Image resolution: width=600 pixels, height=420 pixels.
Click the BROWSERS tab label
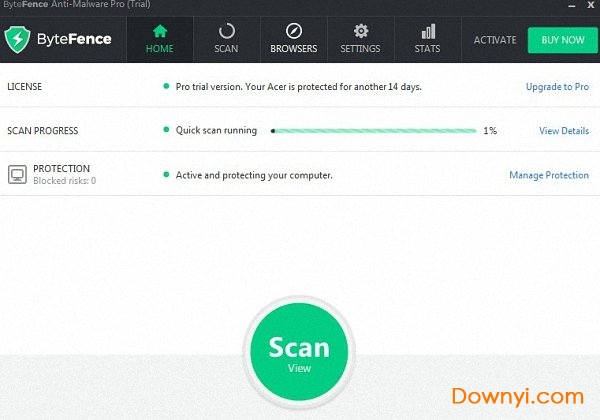pyautogui.click(x=294, y=49)
